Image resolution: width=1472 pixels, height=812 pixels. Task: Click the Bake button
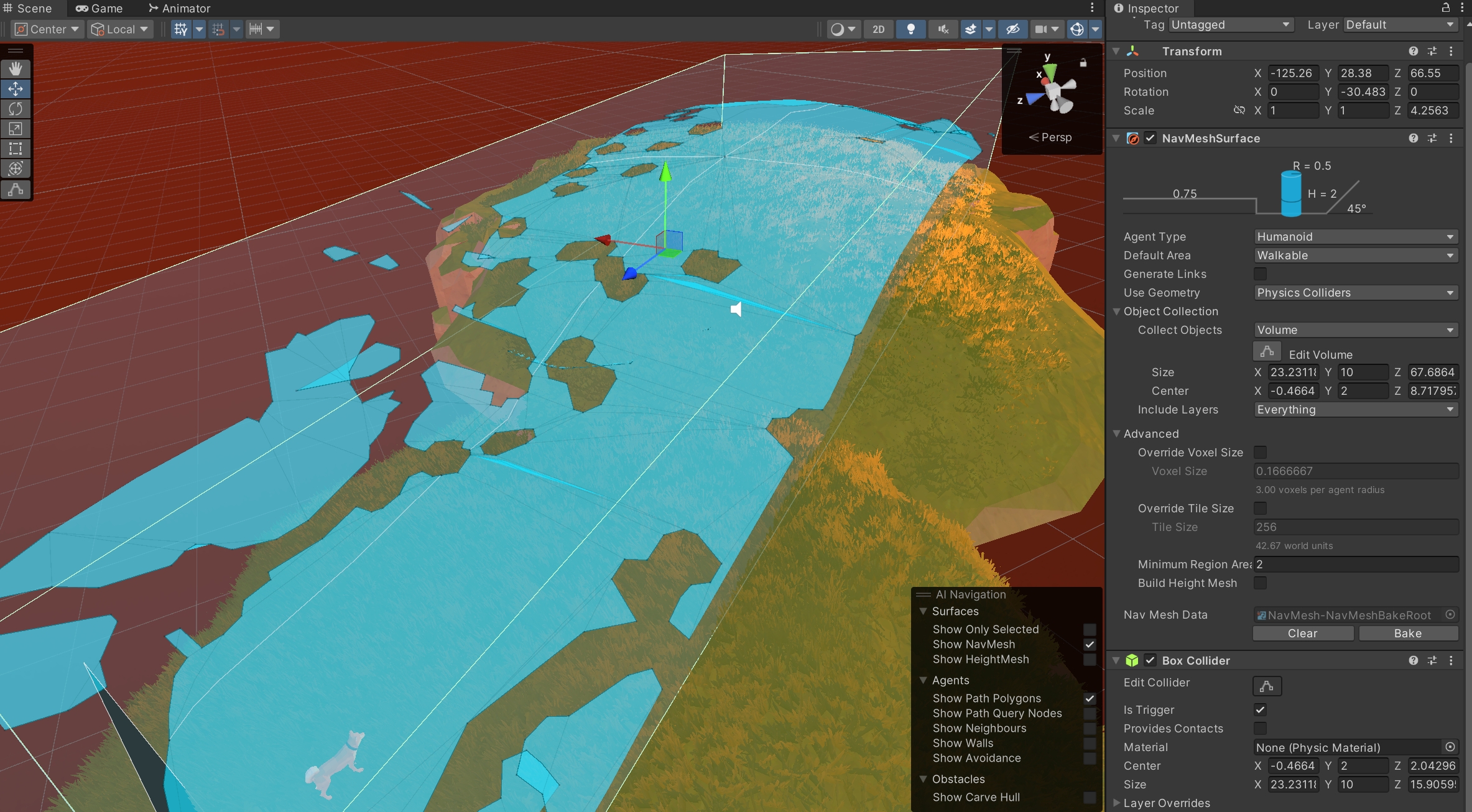pyautogui.click(x=1408, y=633)
